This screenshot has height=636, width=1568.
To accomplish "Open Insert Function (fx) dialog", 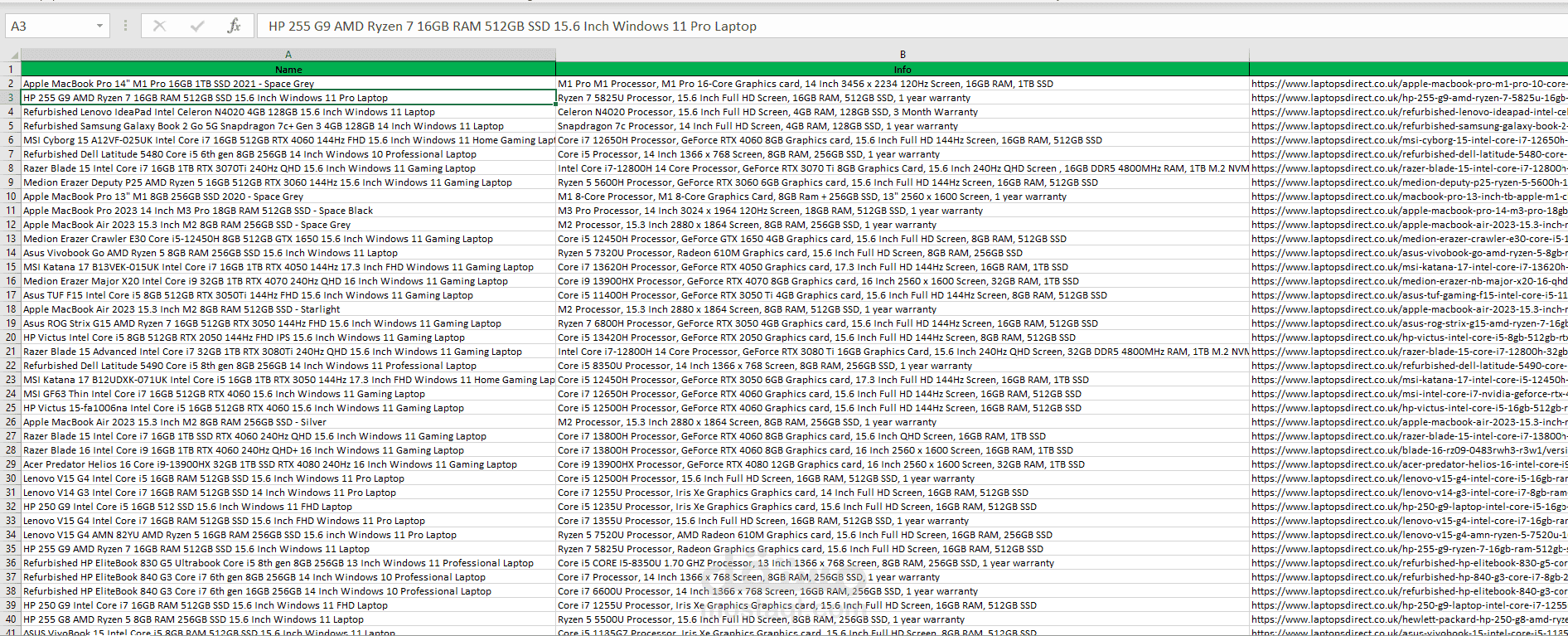I will [x=234, y=26].
